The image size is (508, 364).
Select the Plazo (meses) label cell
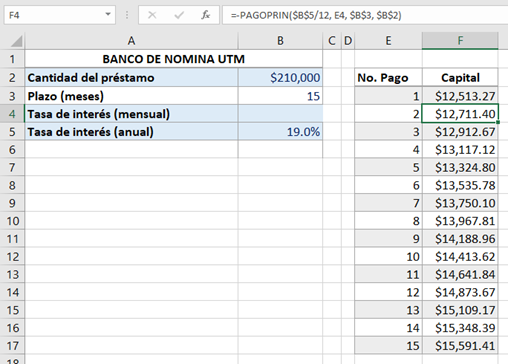coord(131,96)
